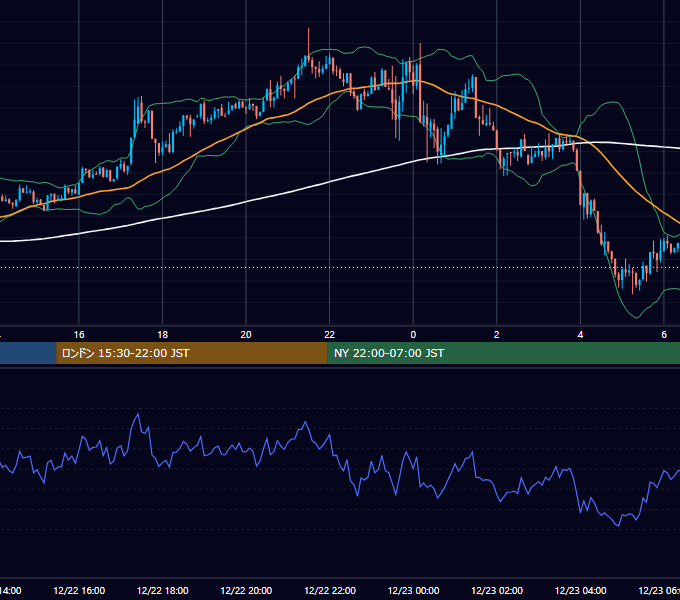Click the 12/23 04:00 date label
The image size is (680, 600).
pyautogui.click(x=580, y=590)
